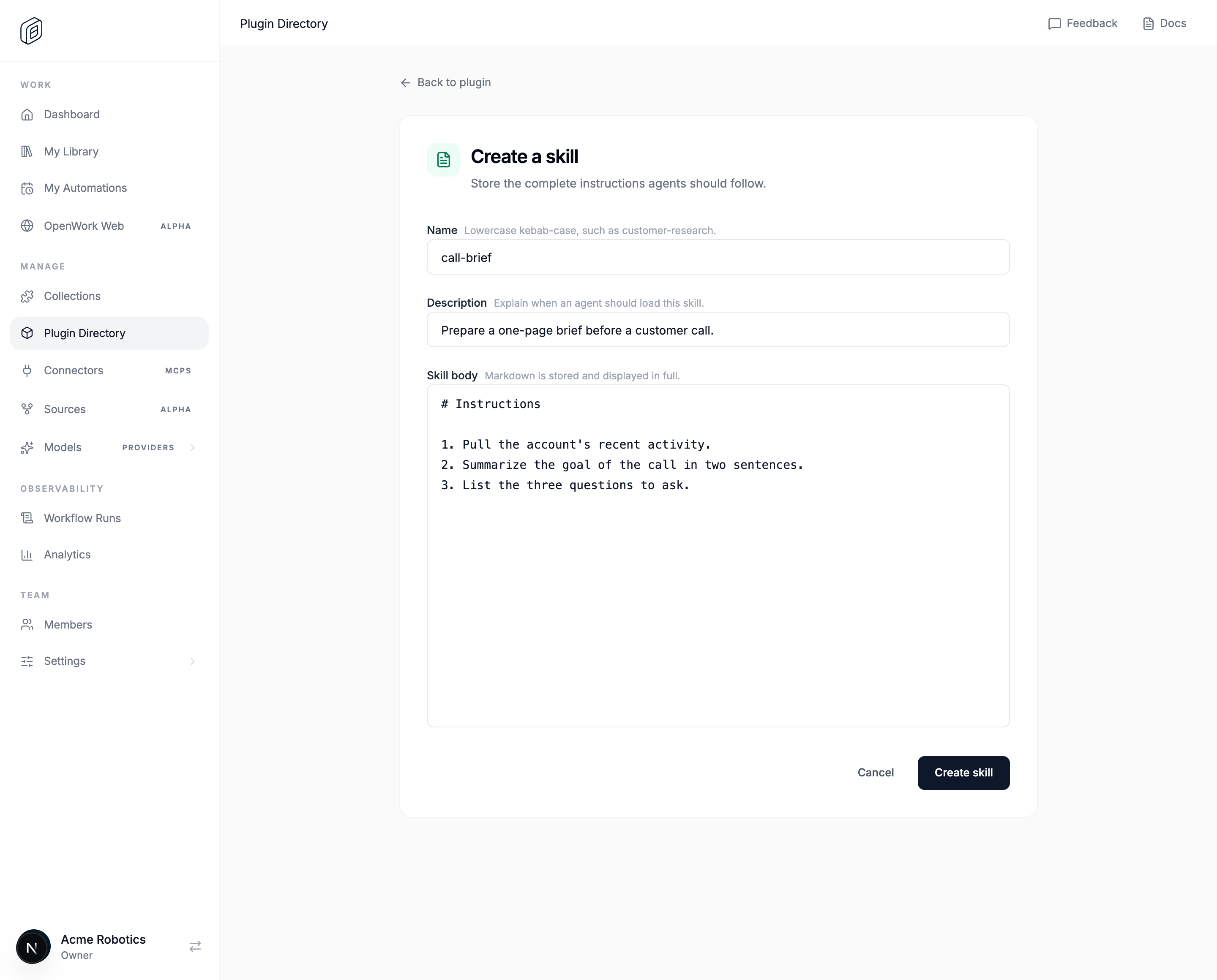Click the Owner role label
The height and width of the screenshot is (980, 1217).
[x=77, y=955]
